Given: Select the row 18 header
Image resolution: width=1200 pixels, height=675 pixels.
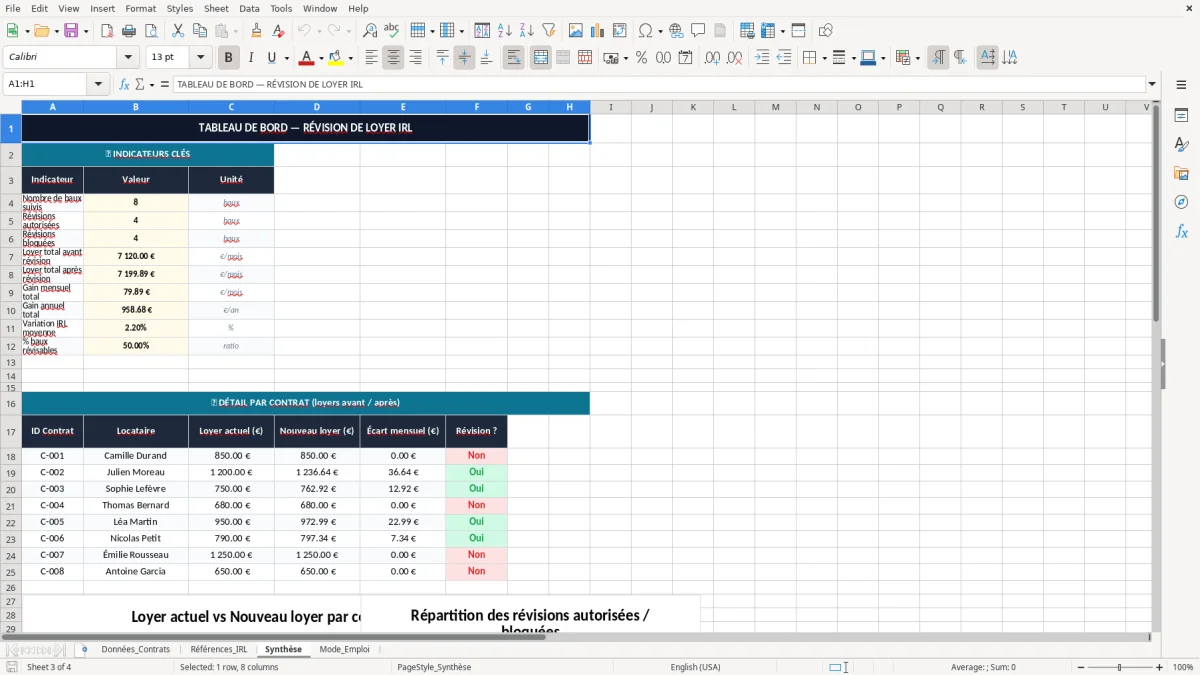Looking at the screenshot, I should click(x=11, y=456).
